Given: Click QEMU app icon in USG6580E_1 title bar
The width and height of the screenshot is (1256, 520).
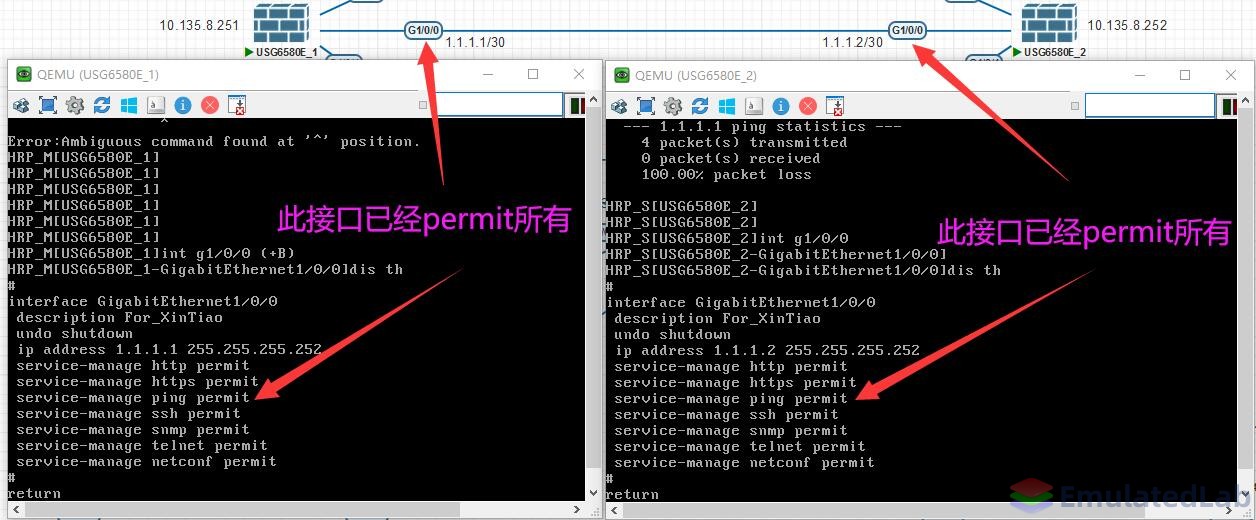Looking at the screenshot, I should click(x=22, y=74).
